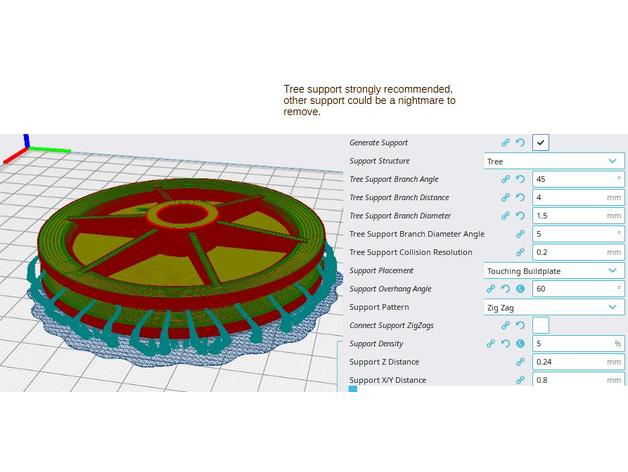Expand Support Placement dropdown
This screenshot has width=628, height=472.
[x=553, y=270]
